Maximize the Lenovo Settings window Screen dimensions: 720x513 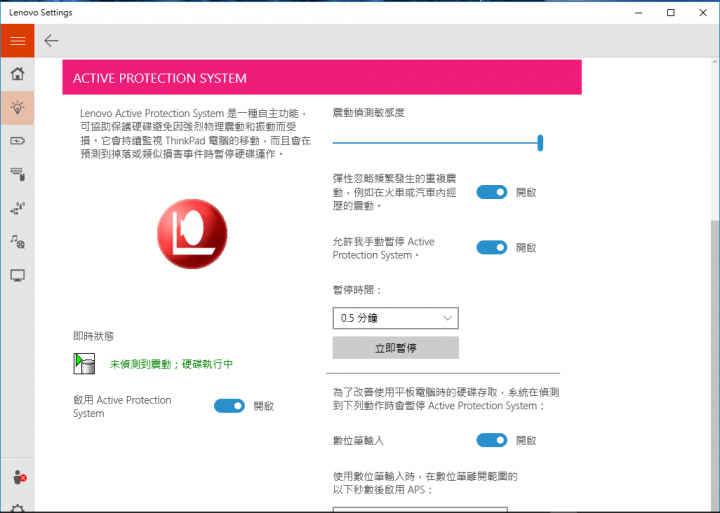coord(670,12)
